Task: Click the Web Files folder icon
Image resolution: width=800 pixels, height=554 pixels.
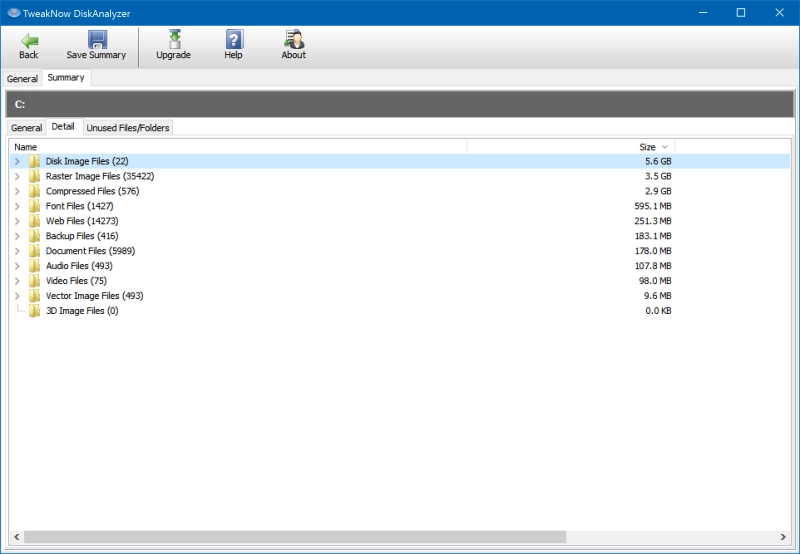Action: (34, 221)
